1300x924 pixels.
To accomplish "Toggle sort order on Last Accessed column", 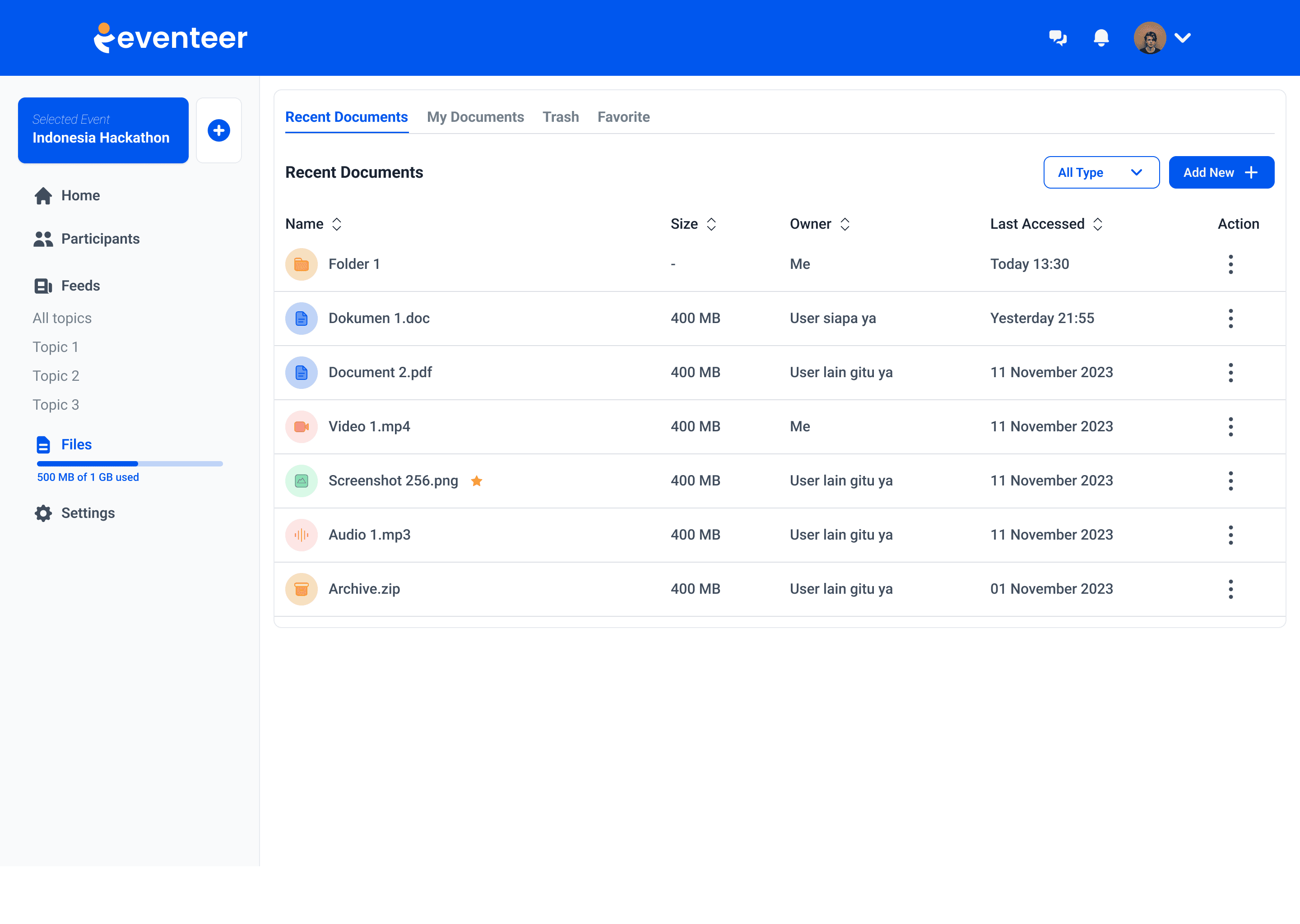I will tap(1097, 224).
